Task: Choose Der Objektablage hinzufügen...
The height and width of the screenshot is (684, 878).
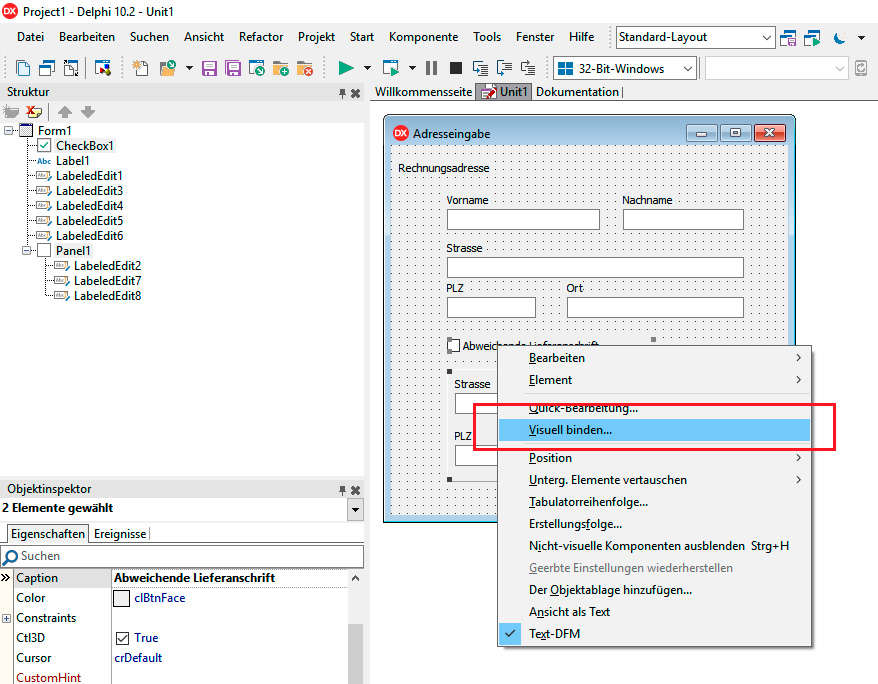Action: click(654, 590)
